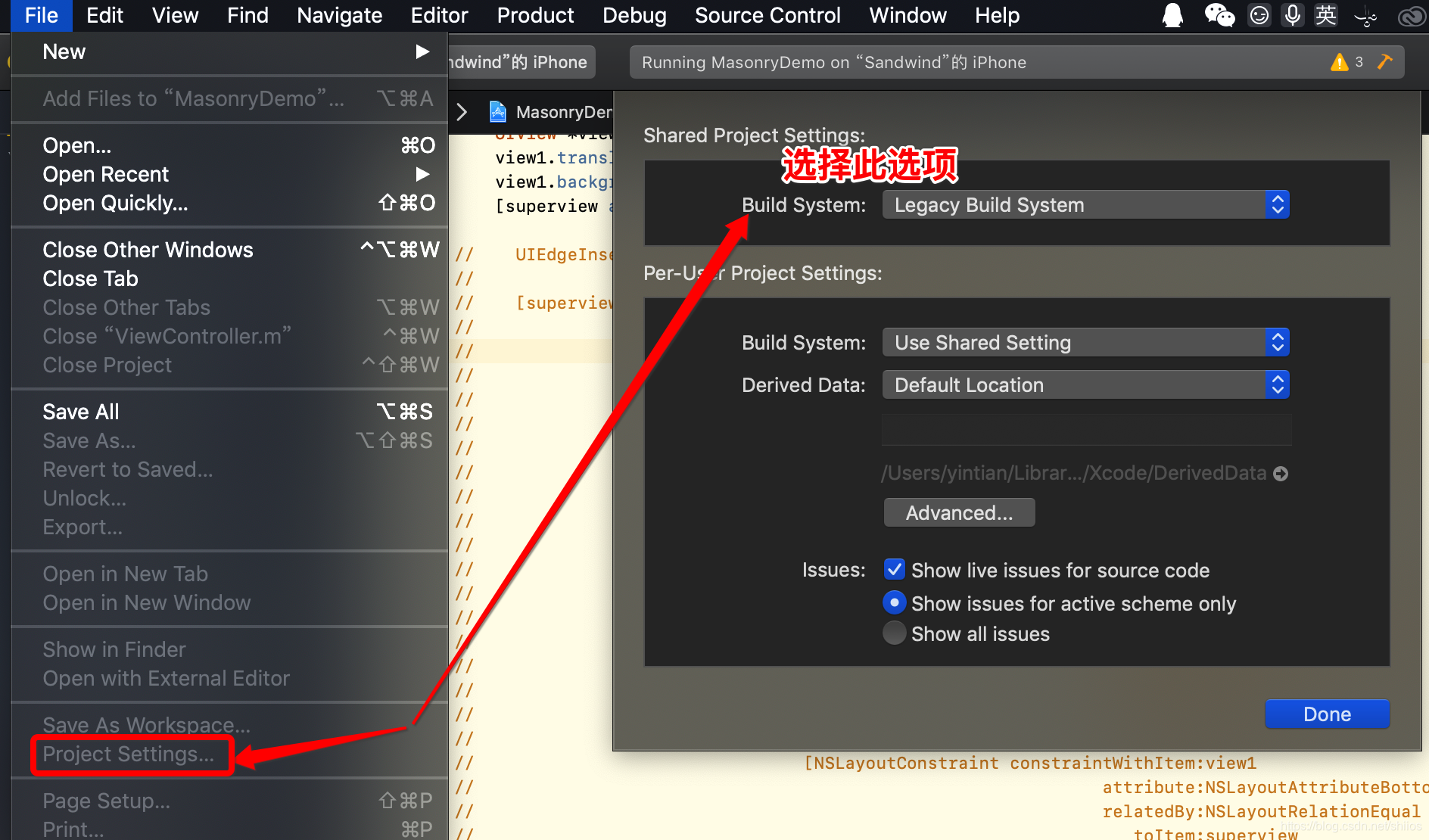Click the orange hammer build icon
The width and height of the screenshot is (1429, 840).
click(1385, 62)
